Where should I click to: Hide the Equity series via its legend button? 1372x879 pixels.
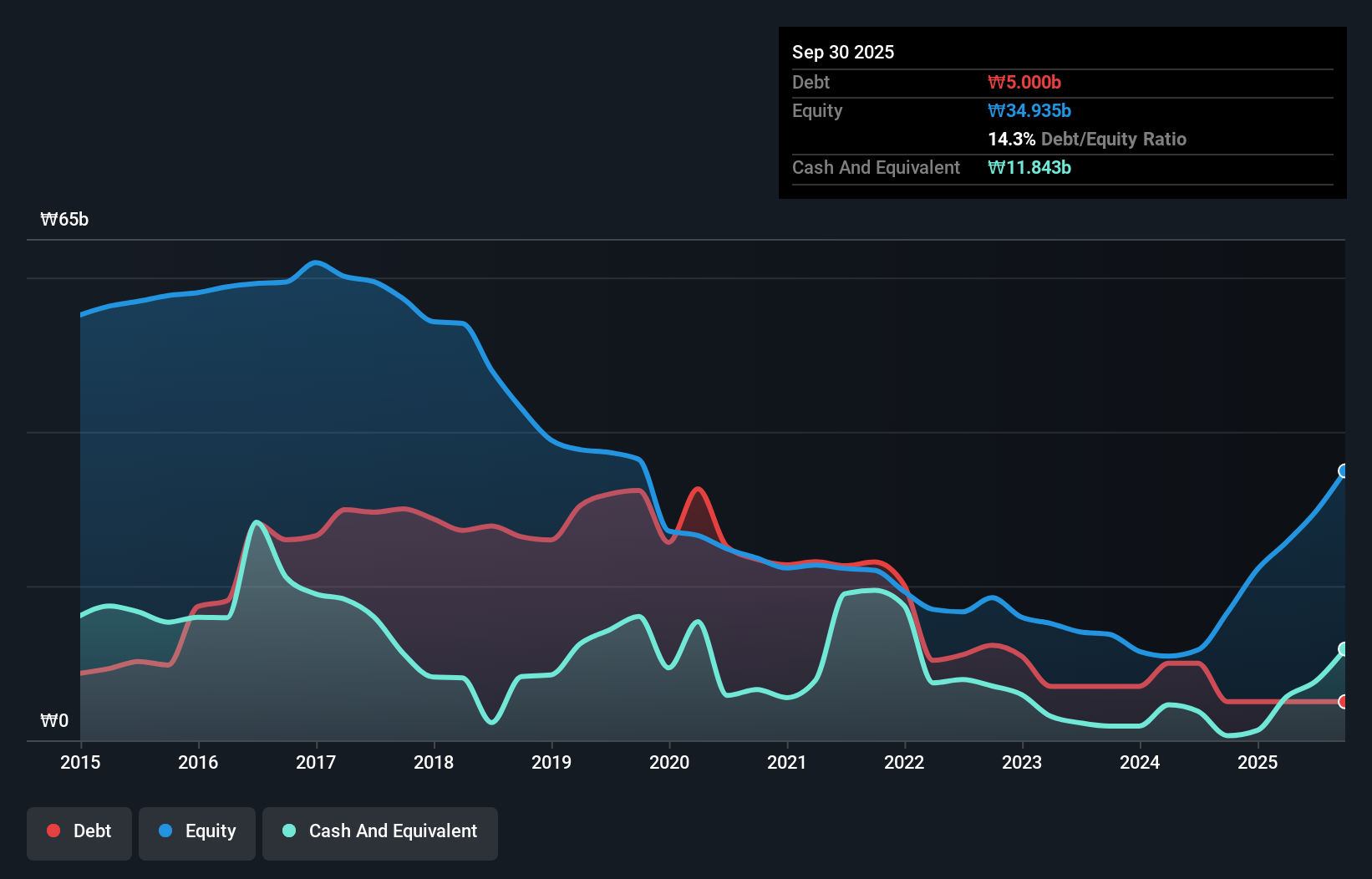tap(196, 832)
